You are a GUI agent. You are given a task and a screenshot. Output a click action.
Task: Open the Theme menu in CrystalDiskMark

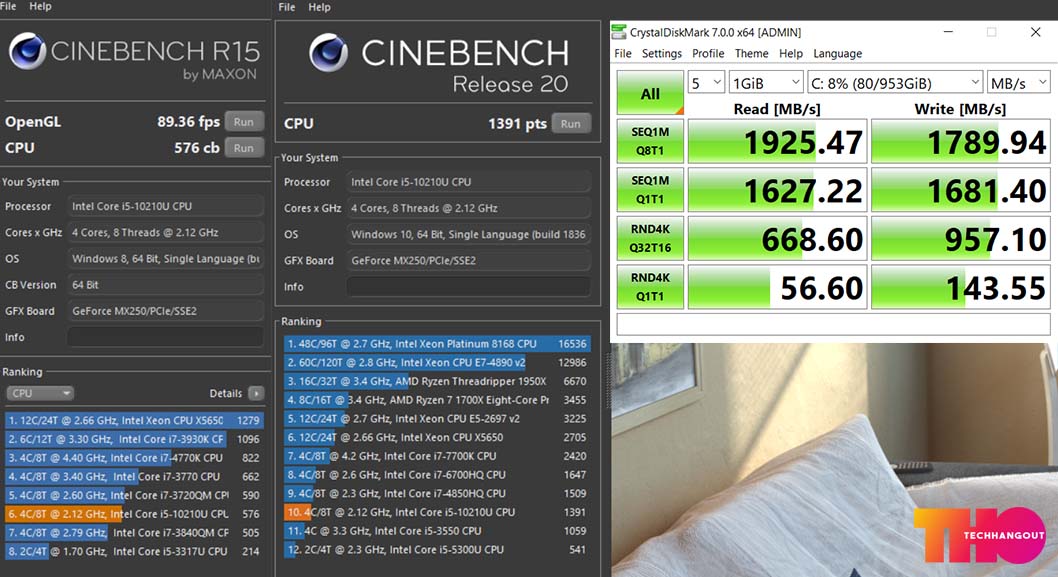[x=751, y=53]
